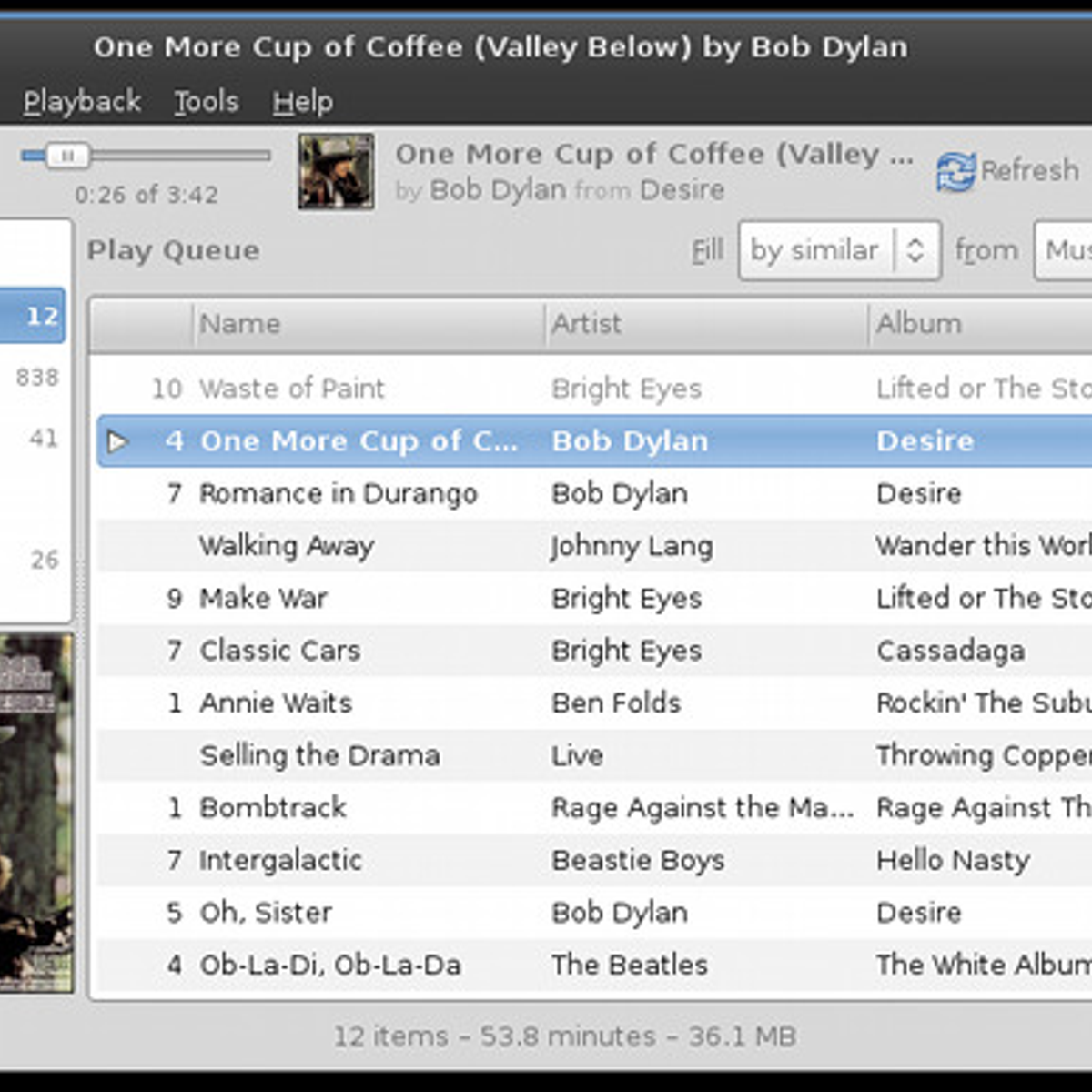
Task: Select the sidebar item with count 41
Action: [33, 438]
